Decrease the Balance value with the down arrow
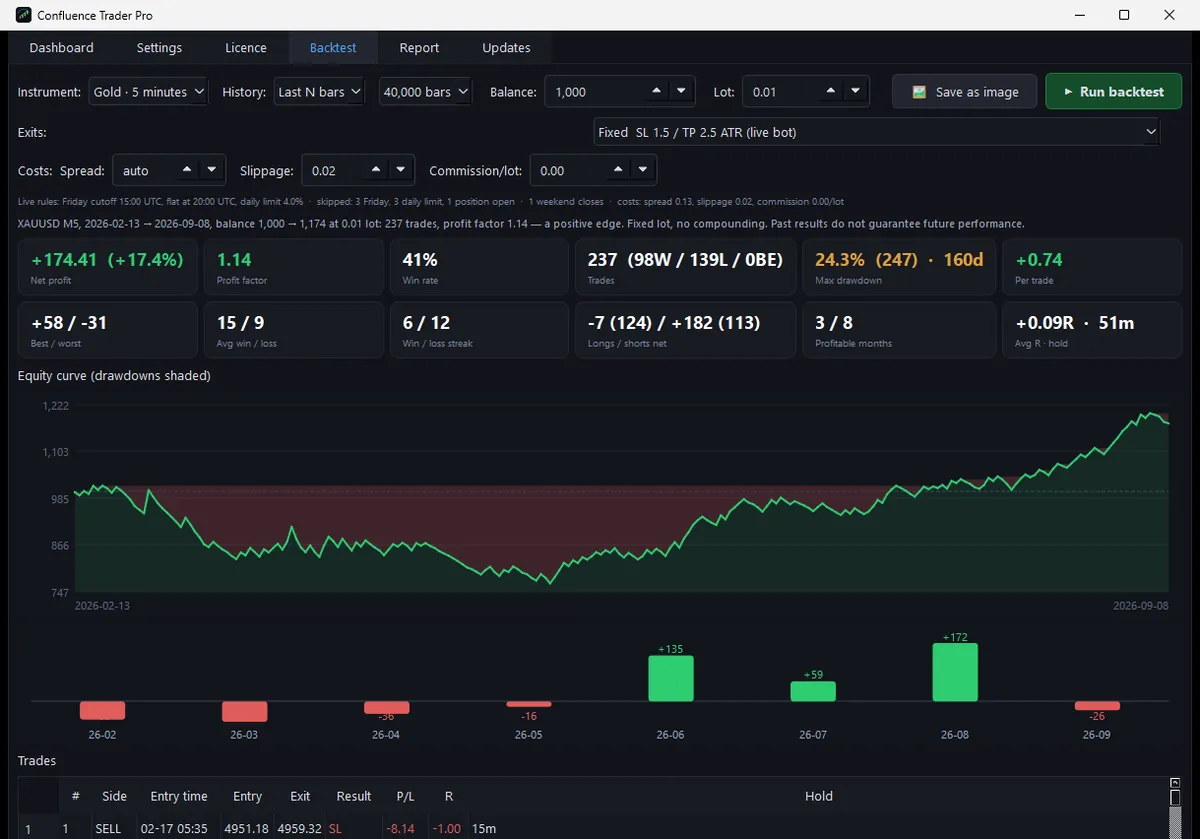This screenshot has width=1200, height=839. (x=681, y=91)
